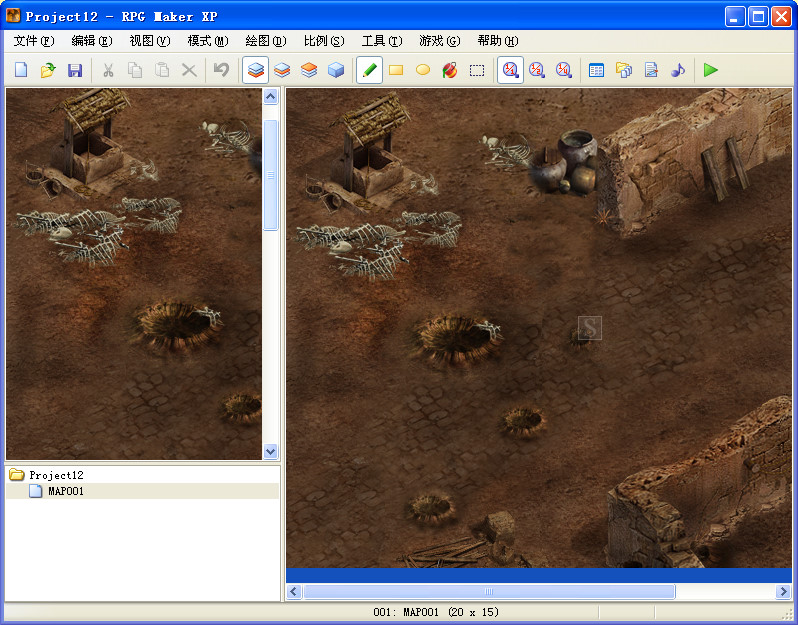Click the Paste clipboard icon
Viewport: 798px width, 625px height.
click(x=162, y=70)
